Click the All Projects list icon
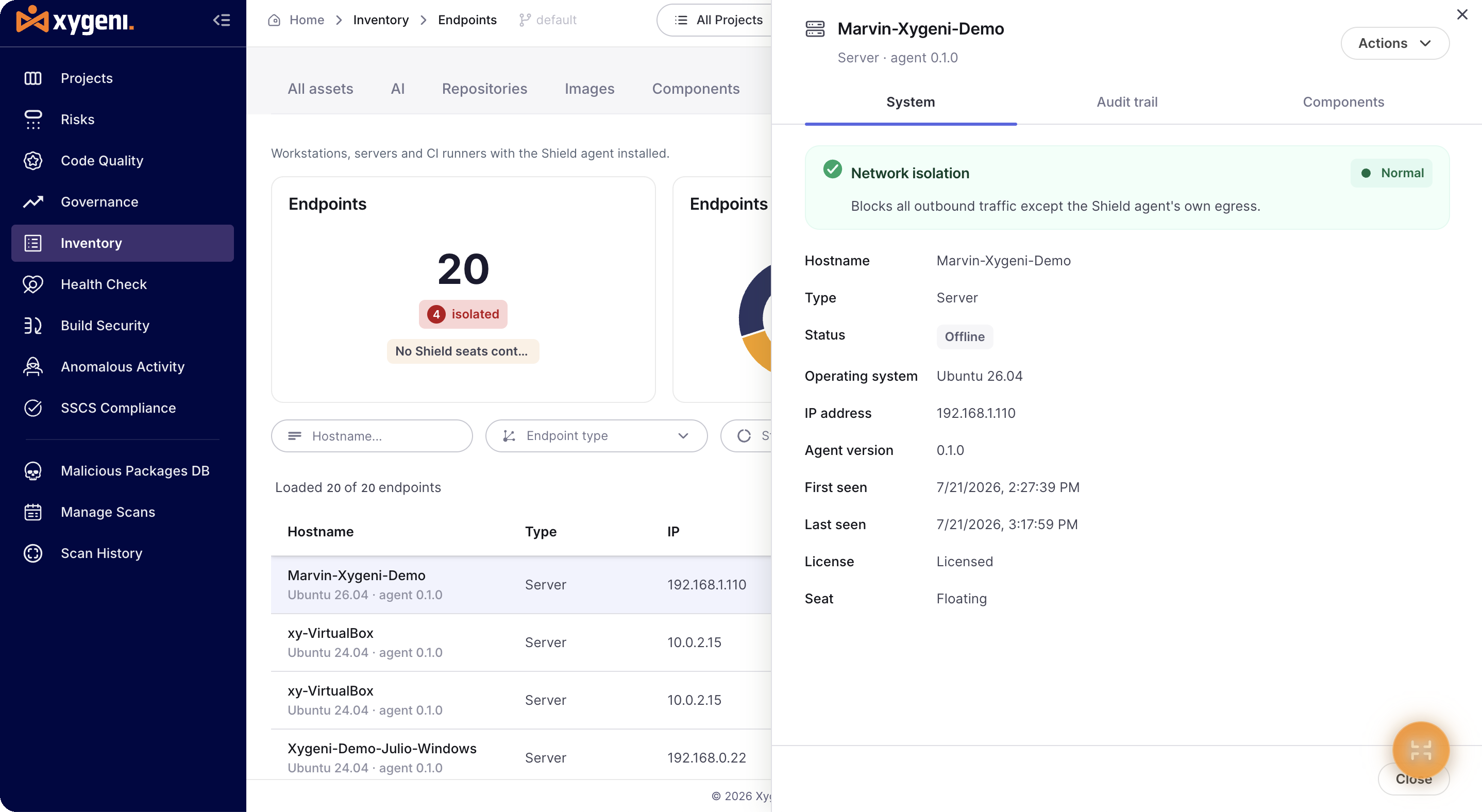 pyautogui.click(x=681, y=20)
